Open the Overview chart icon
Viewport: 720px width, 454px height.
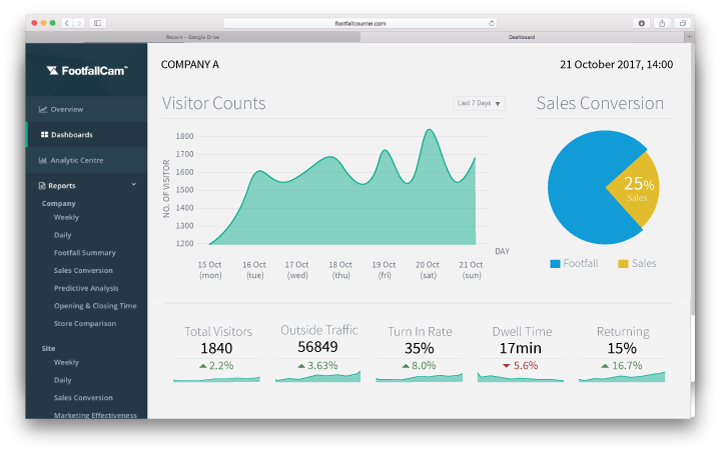pyautogui.click(x=43, y=109)
